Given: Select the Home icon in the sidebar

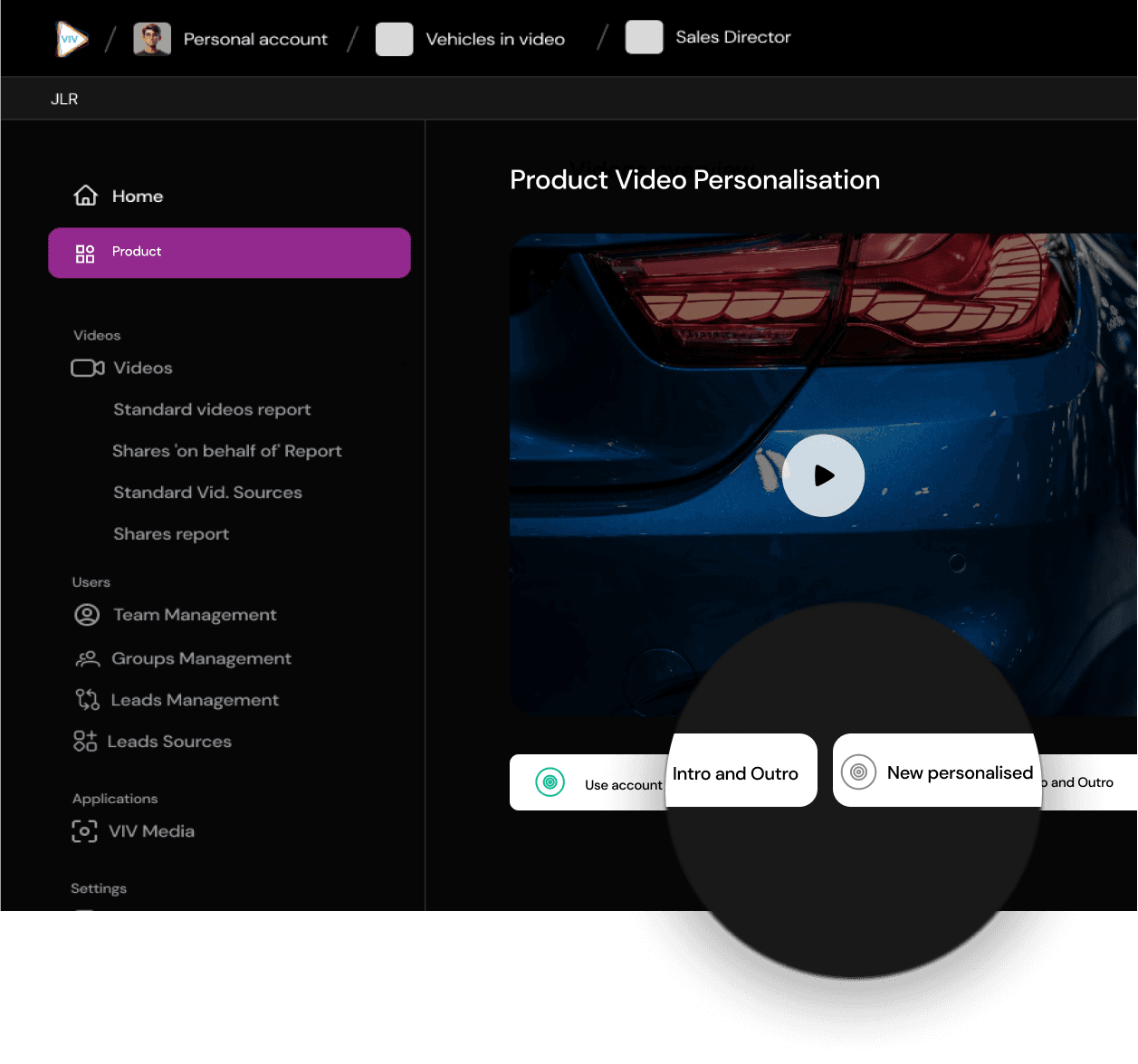Looking at the screenshot, I should click(x=84, y=195).
